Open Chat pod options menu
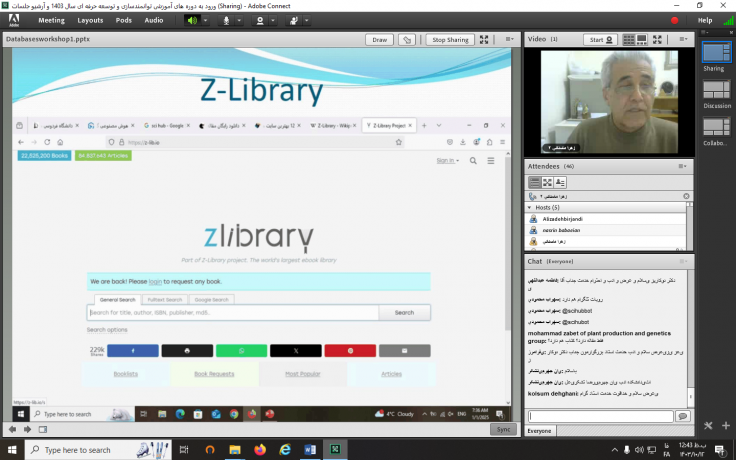Viewport: 736px width, 460px height. (682, 261)
